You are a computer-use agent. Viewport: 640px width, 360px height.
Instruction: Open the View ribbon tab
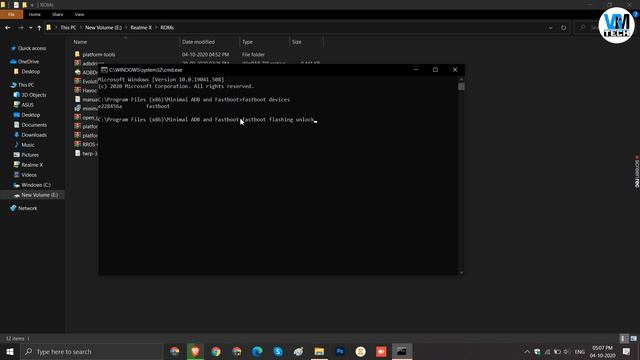(79, 14)
